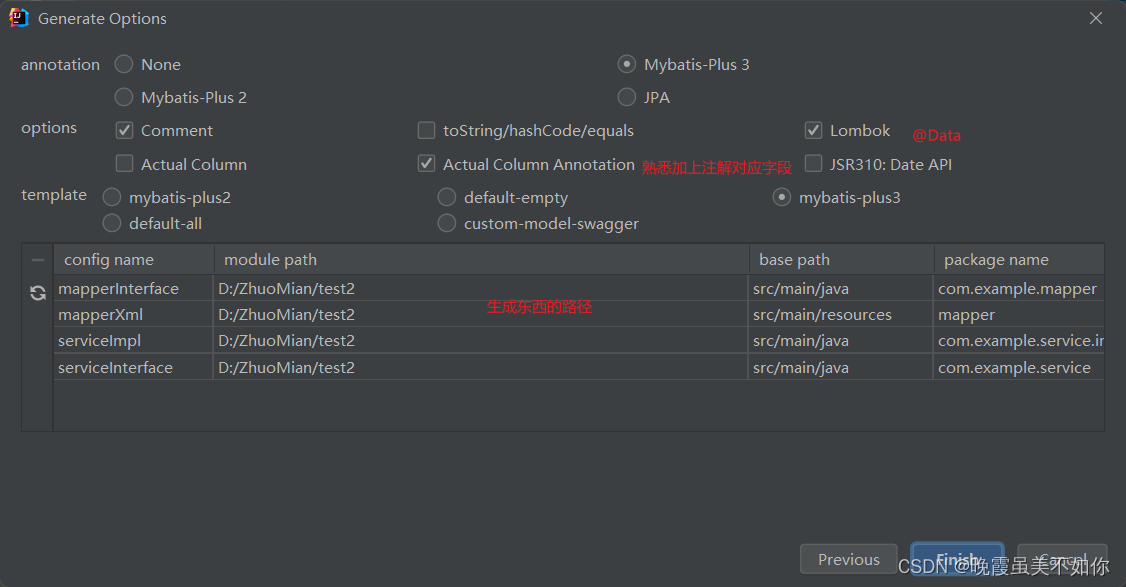Image resolution: width=1126 pixels, height=587 pixels.
Task: Select the None annotation option
Action: (123, 64)
